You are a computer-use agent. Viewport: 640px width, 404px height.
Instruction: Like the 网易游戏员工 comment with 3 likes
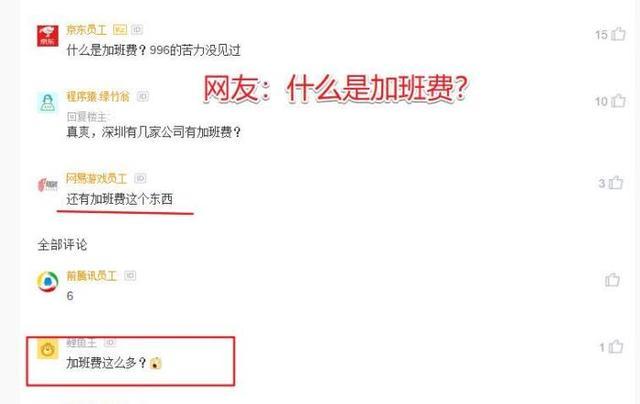tap(616, 183)
